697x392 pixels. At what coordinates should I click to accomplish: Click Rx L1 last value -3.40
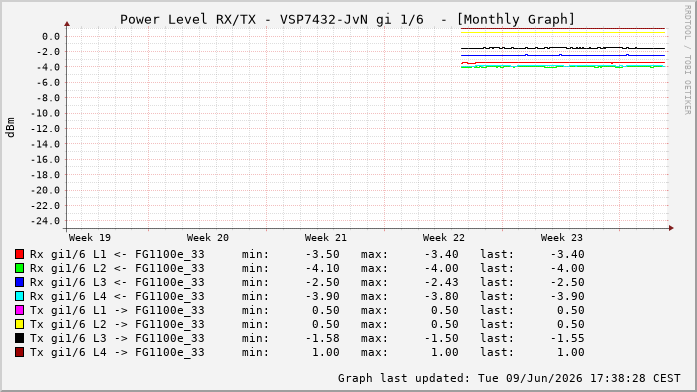tap(568, 255)
